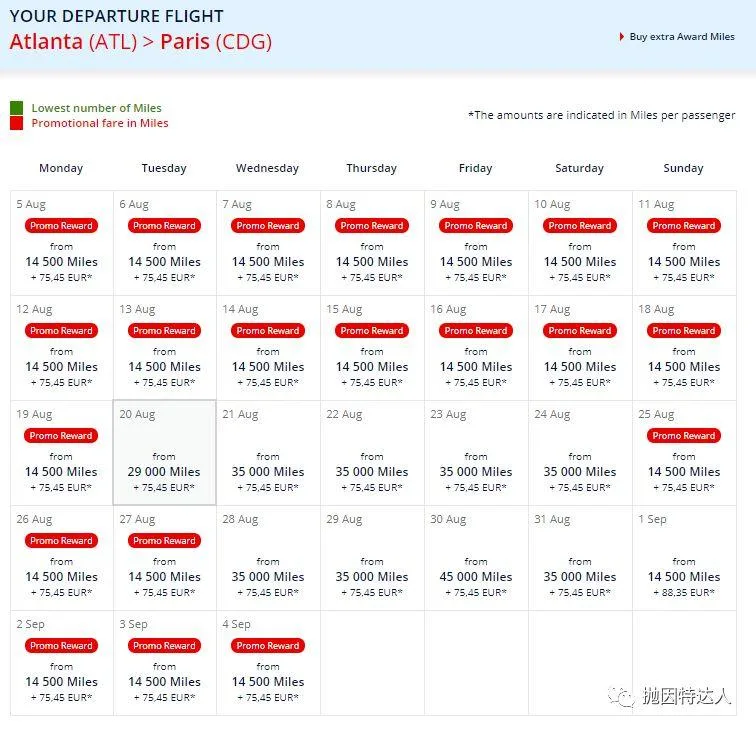
Task: Click the WeChat logo watermark icon
Action: click(x=623, y=696)
